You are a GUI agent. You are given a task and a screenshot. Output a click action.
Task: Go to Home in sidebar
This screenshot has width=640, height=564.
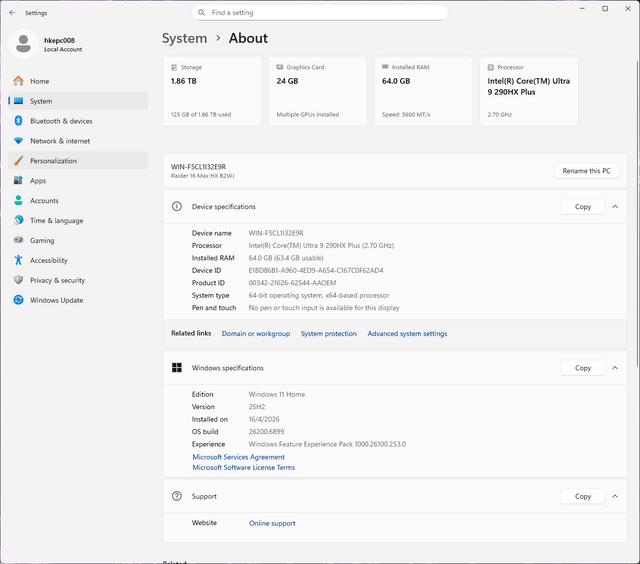click(78, 81)
